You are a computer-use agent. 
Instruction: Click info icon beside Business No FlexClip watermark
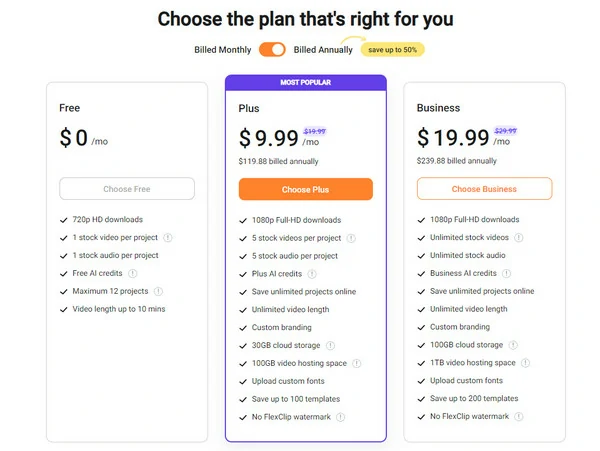point(518,417)
